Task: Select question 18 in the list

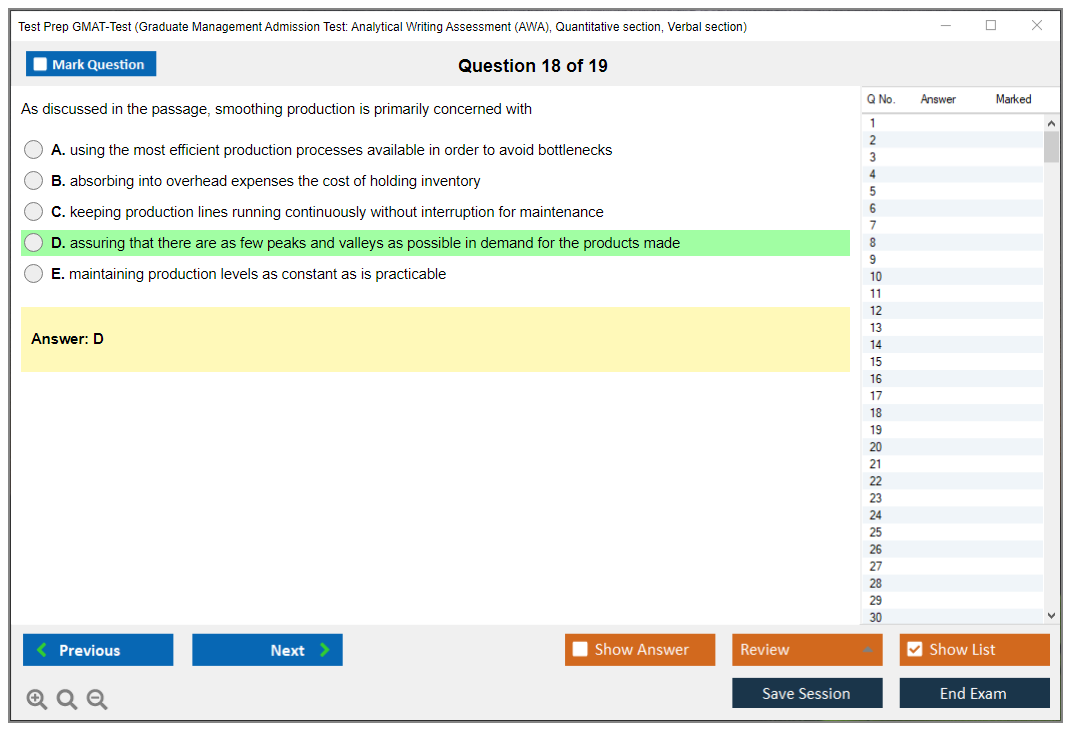Action: (876, 413)
